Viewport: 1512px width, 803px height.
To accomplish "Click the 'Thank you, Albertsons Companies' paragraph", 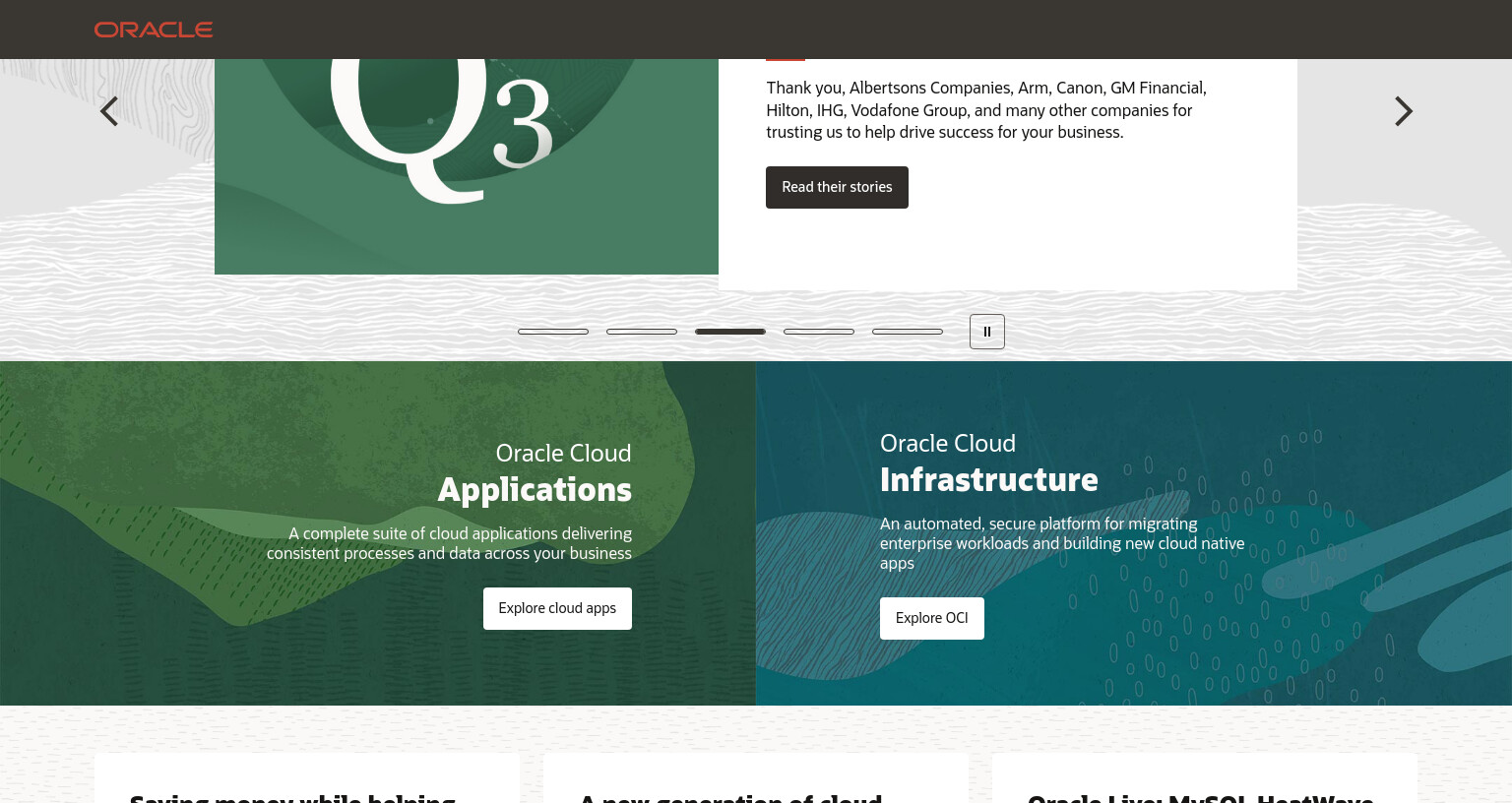I will pyautogui.click(x=986, y=110).
